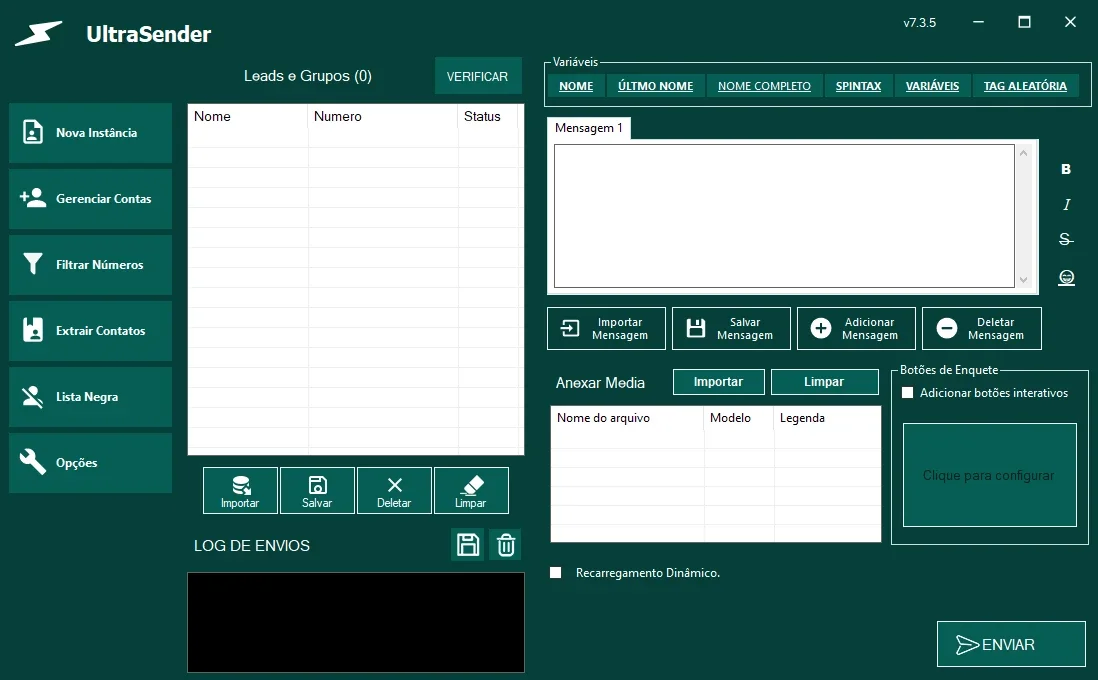Open Filtrar Números from the sidebar
This screenshot has width=1098, height=680.
coord(90,265)
